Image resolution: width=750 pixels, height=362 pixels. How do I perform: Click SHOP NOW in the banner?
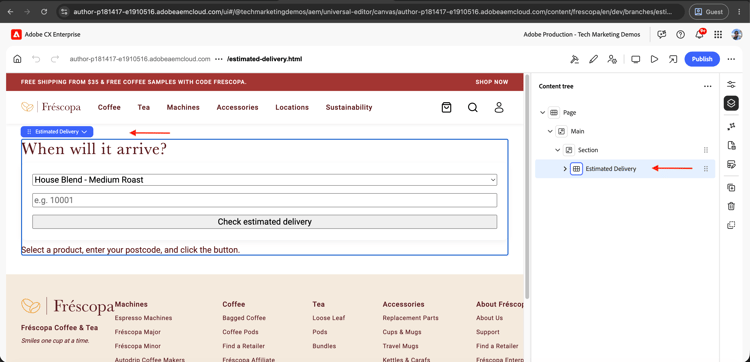click(492, 82)
